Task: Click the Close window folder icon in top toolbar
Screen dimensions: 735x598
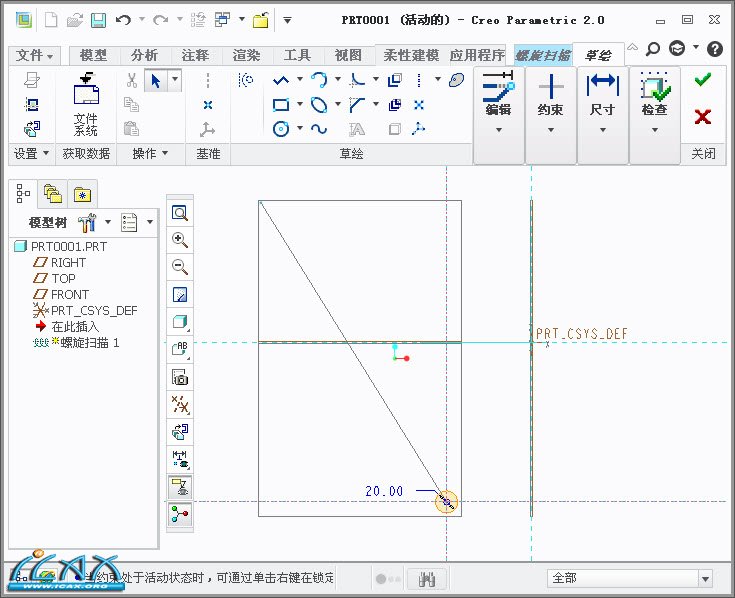Action: click(261, 20)
